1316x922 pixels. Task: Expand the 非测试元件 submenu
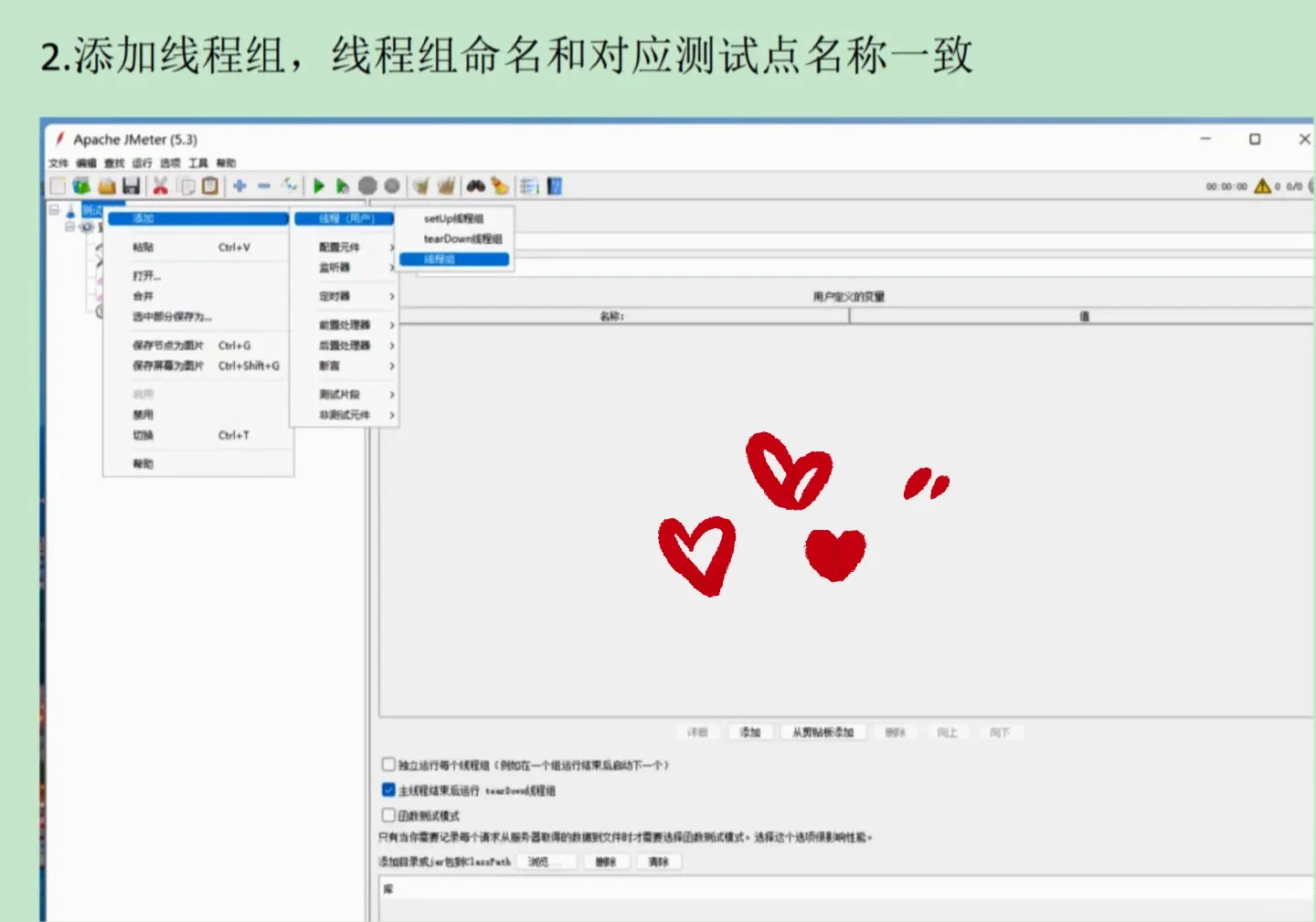click(345, 415)
